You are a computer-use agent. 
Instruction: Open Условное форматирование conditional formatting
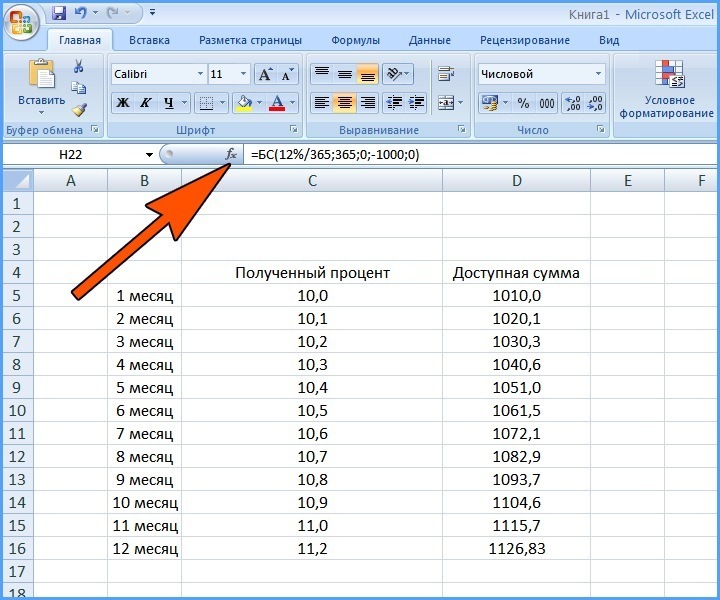pos(668,90)
